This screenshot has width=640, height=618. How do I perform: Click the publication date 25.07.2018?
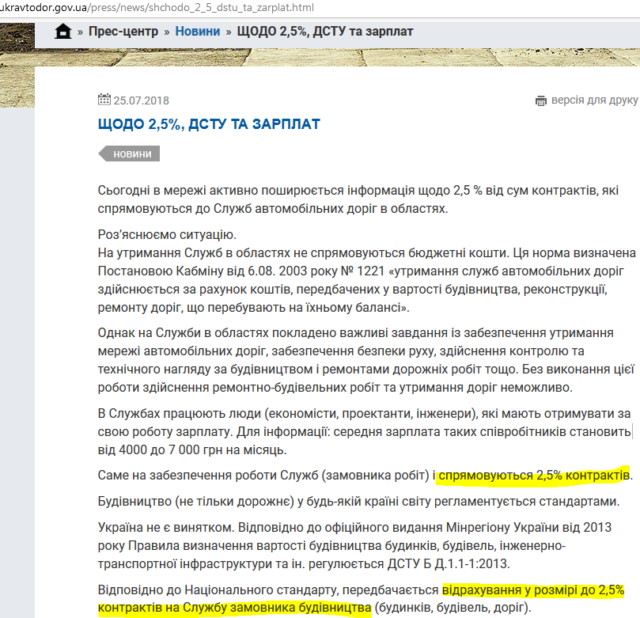point(145,100)
